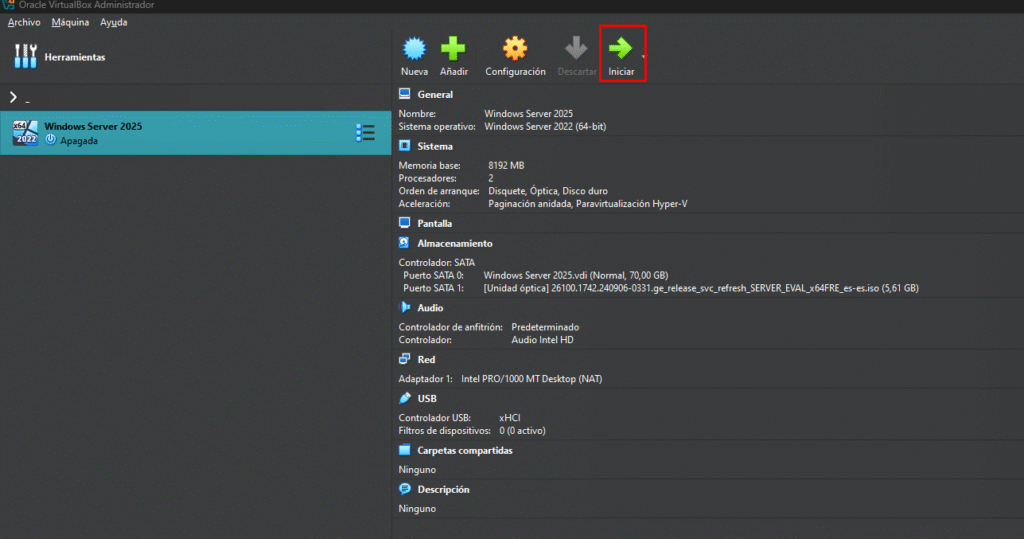Open the Almacenamiento section heading

tap(455, 244)
